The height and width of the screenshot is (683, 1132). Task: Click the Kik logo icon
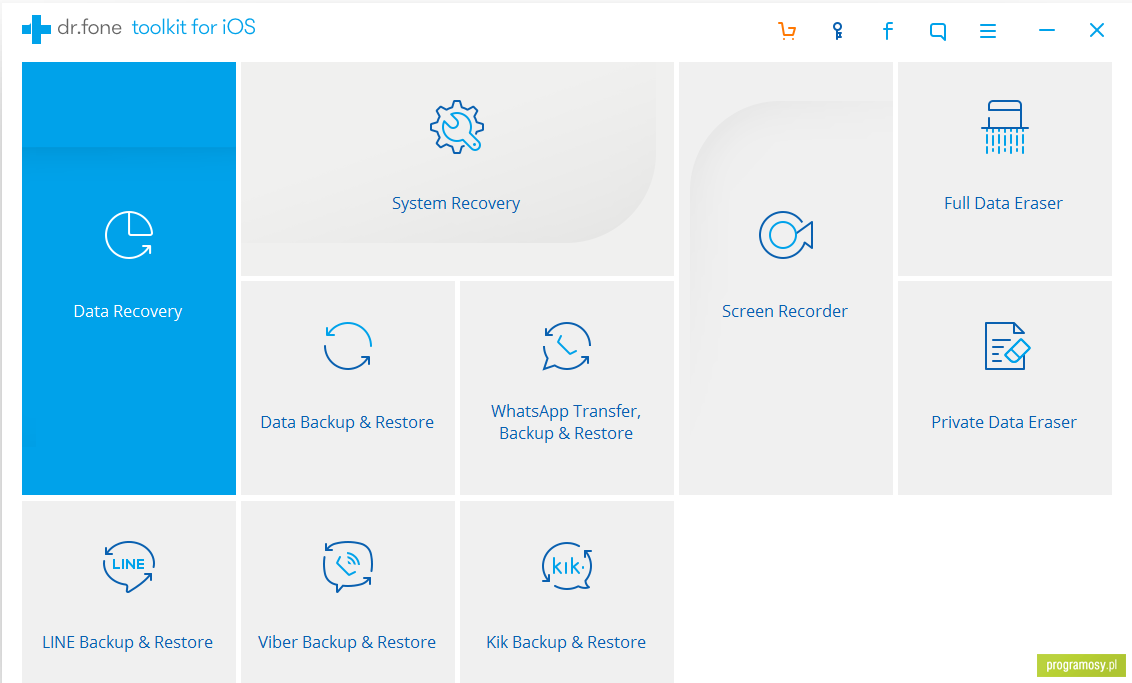point(567,566)
